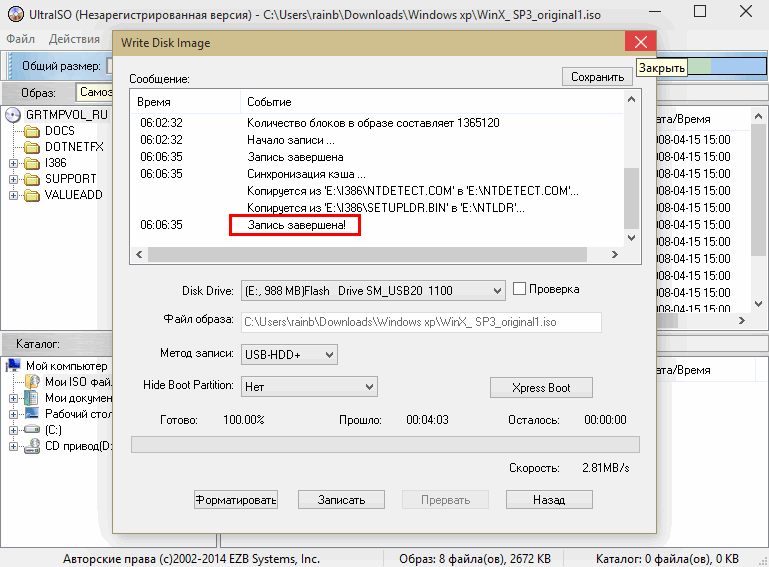Click the message log vertical scrollbar thumb

pos(631,198)
